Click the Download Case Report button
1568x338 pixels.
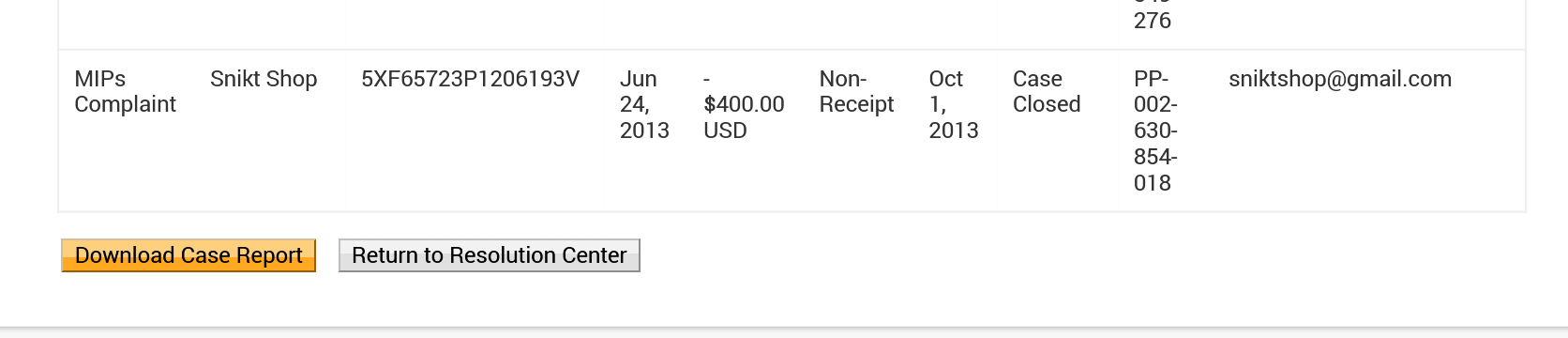[x=188, y=255]
